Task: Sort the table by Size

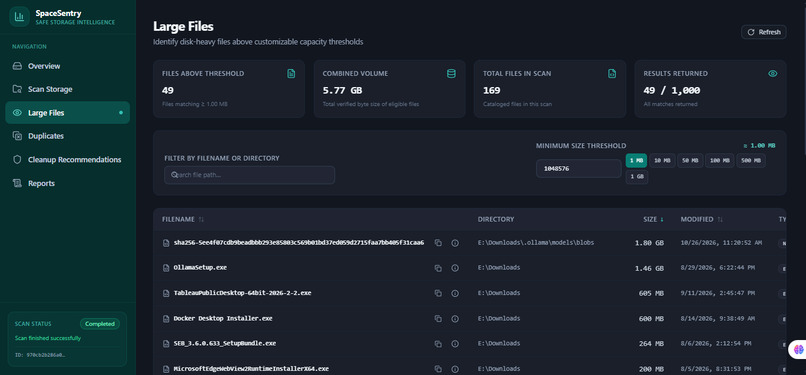Action: coord(653,219)
